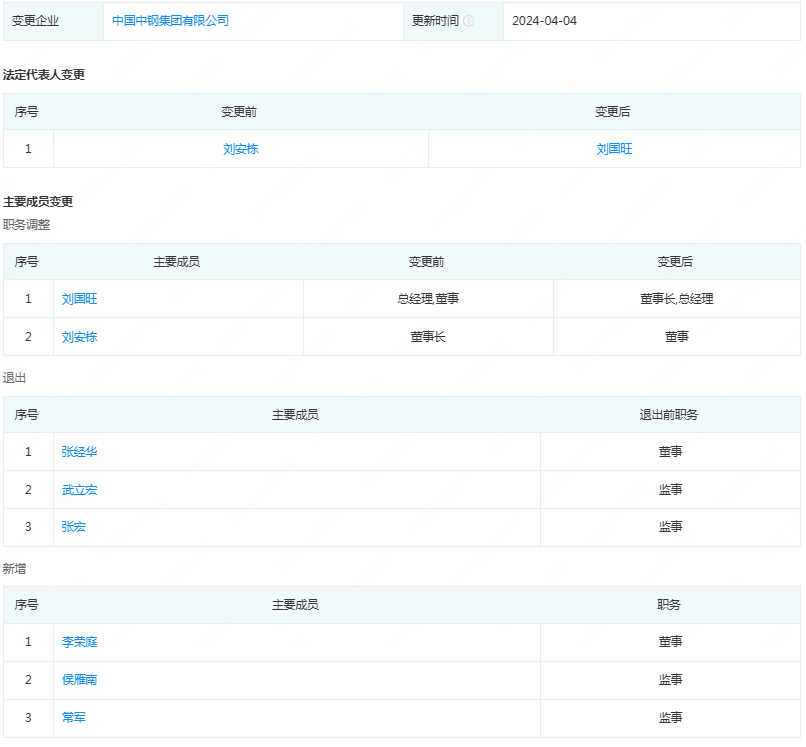Screen dimensions: 806x747
Task: Open the 中国中钢集团有限公司 company link
Action: click(x=170, y=21)
